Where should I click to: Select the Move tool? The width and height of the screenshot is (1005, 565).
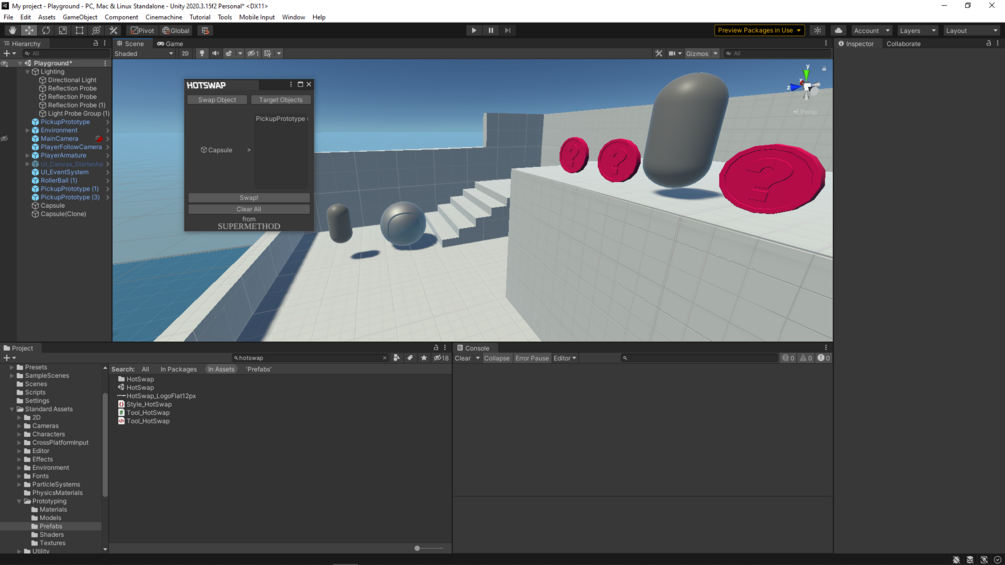pyautogui.click(x=29, y=30)
